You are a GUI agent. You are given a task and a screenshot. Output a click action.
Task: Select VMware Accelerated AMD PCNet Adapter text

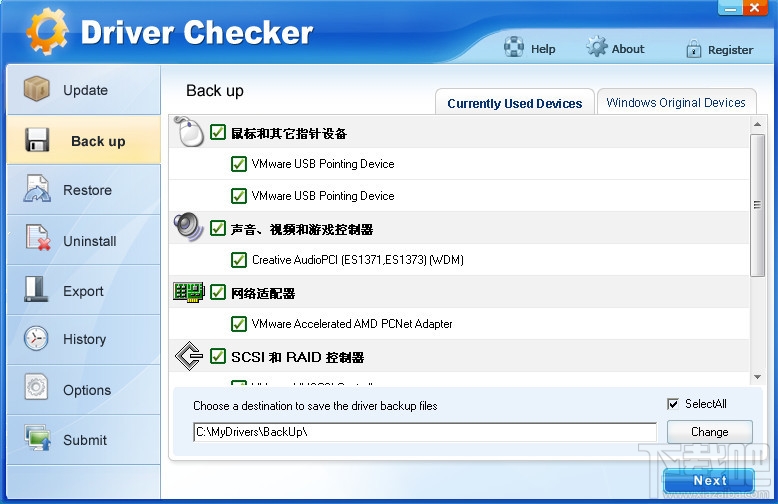[x=352, y=323]
